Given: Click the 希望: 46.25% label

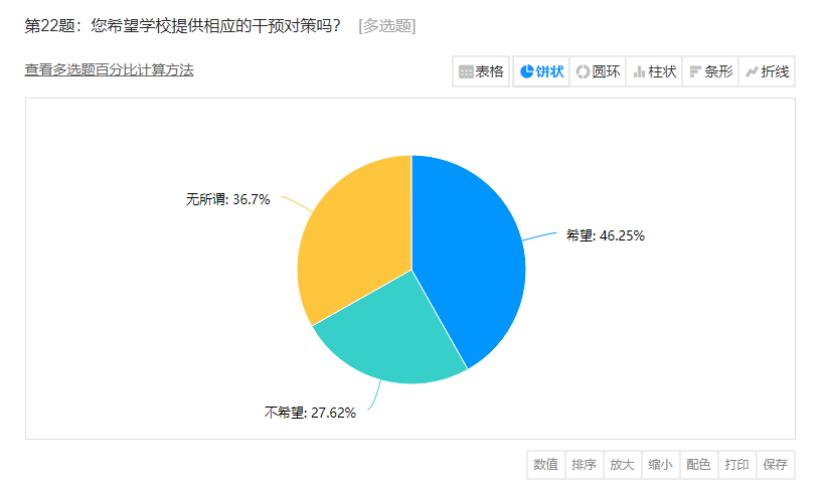Looking at the screenshot, I should pyautogui.click(x=606, y=236).
